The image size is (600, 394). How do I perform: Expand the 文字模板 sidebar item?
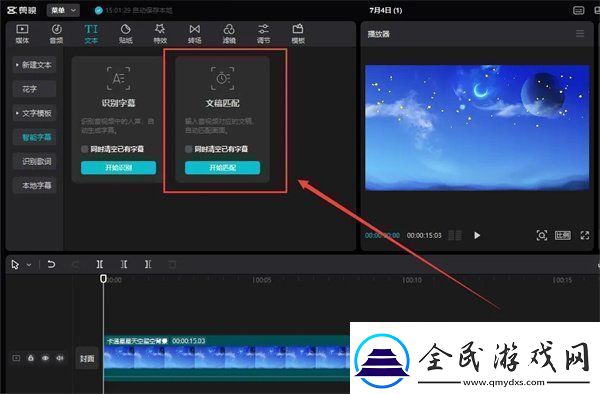tap(34, 113)
